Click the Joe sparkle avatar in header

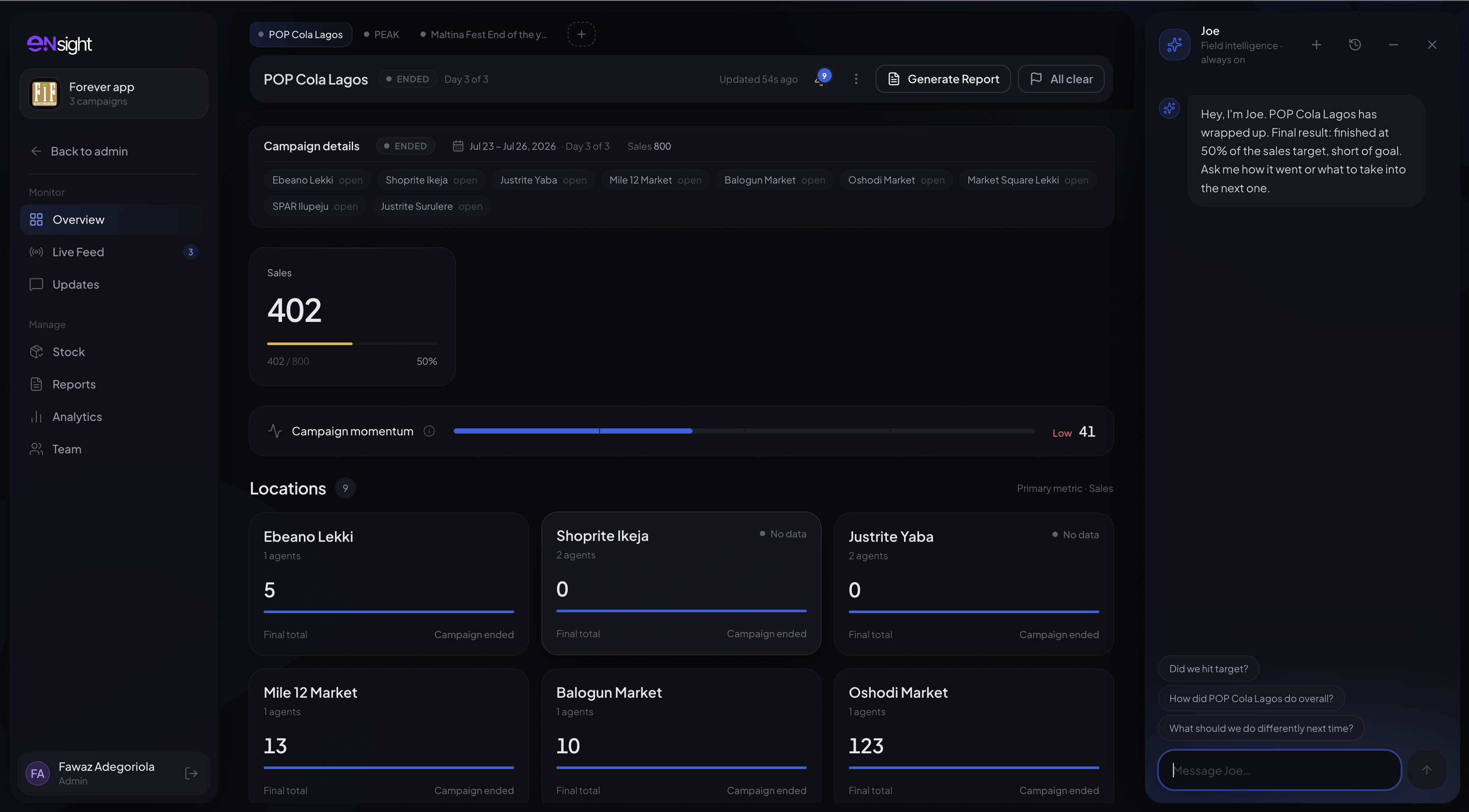click(x=1174, y=45)
